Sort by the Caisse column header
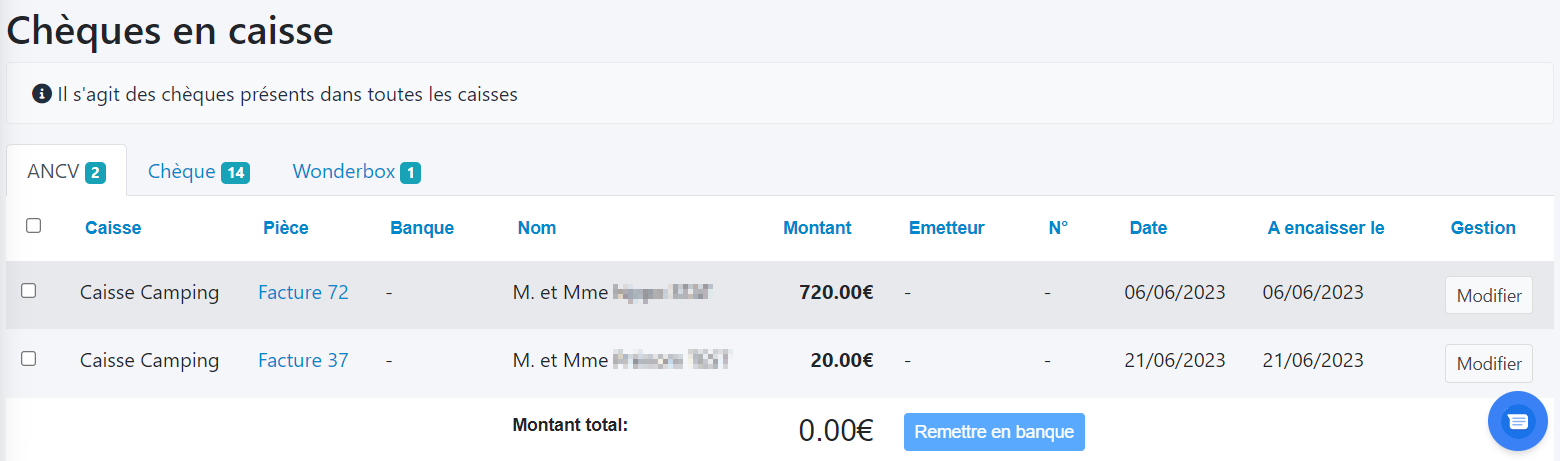The image size is (1560, 461). (x=113, y=228)
